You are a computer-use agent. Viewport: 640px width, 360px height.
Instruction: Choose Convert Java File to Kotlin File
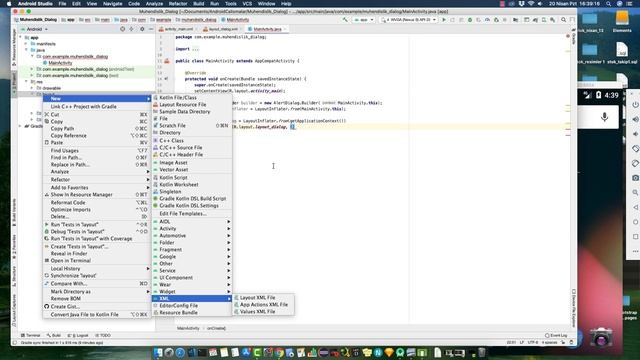pyautogui.click(x=97, y=315)
